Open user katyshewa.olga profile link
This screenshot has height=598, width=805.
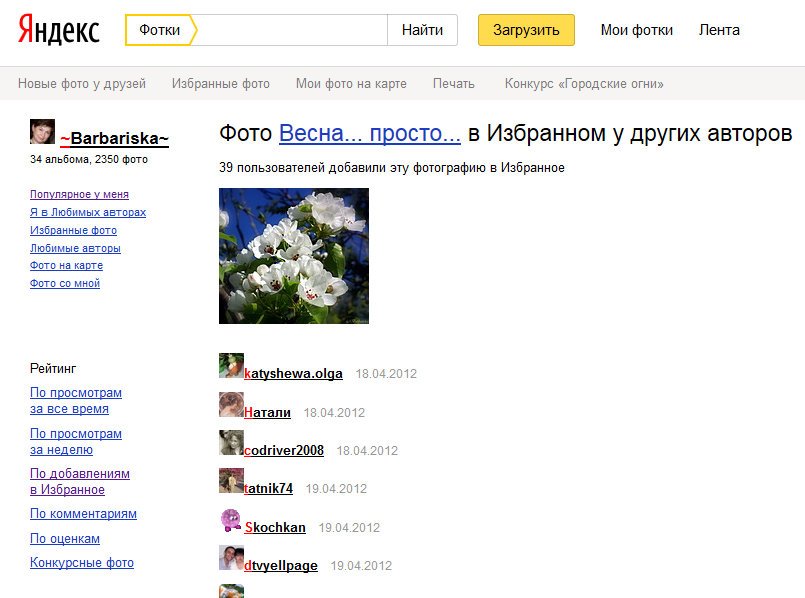point(293,373)
